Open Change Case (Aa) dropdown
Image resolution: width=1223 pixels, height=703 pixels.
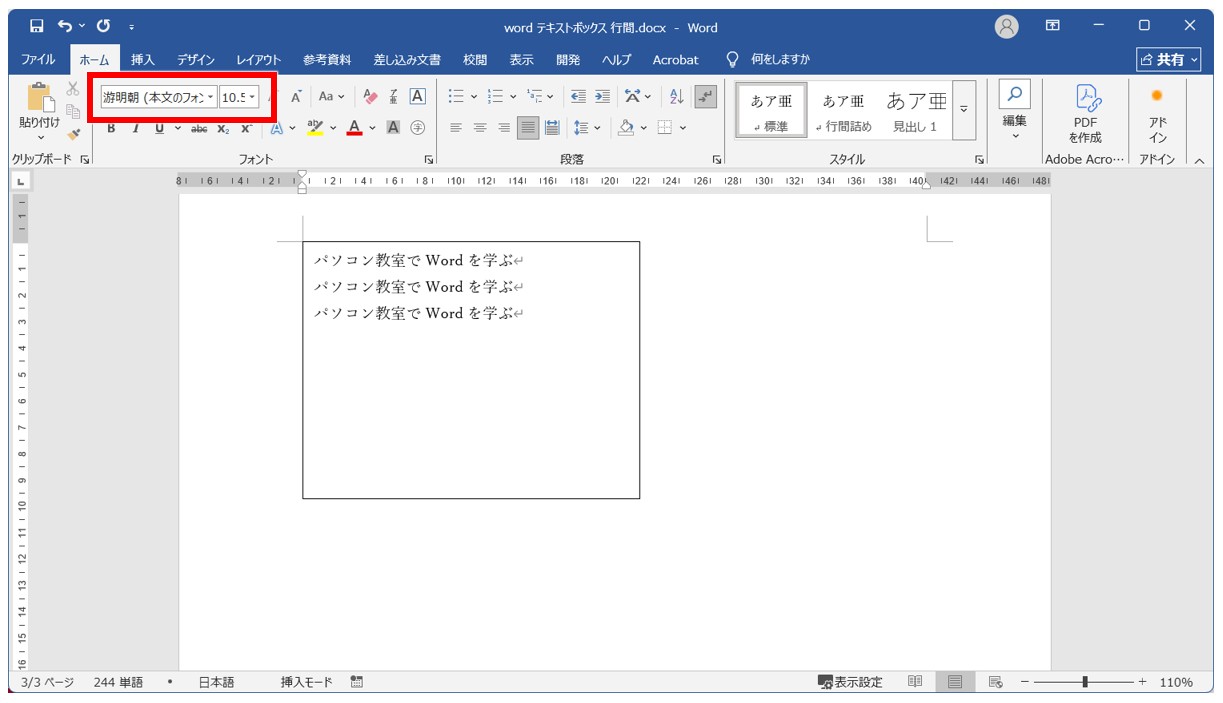pos(331,97)
